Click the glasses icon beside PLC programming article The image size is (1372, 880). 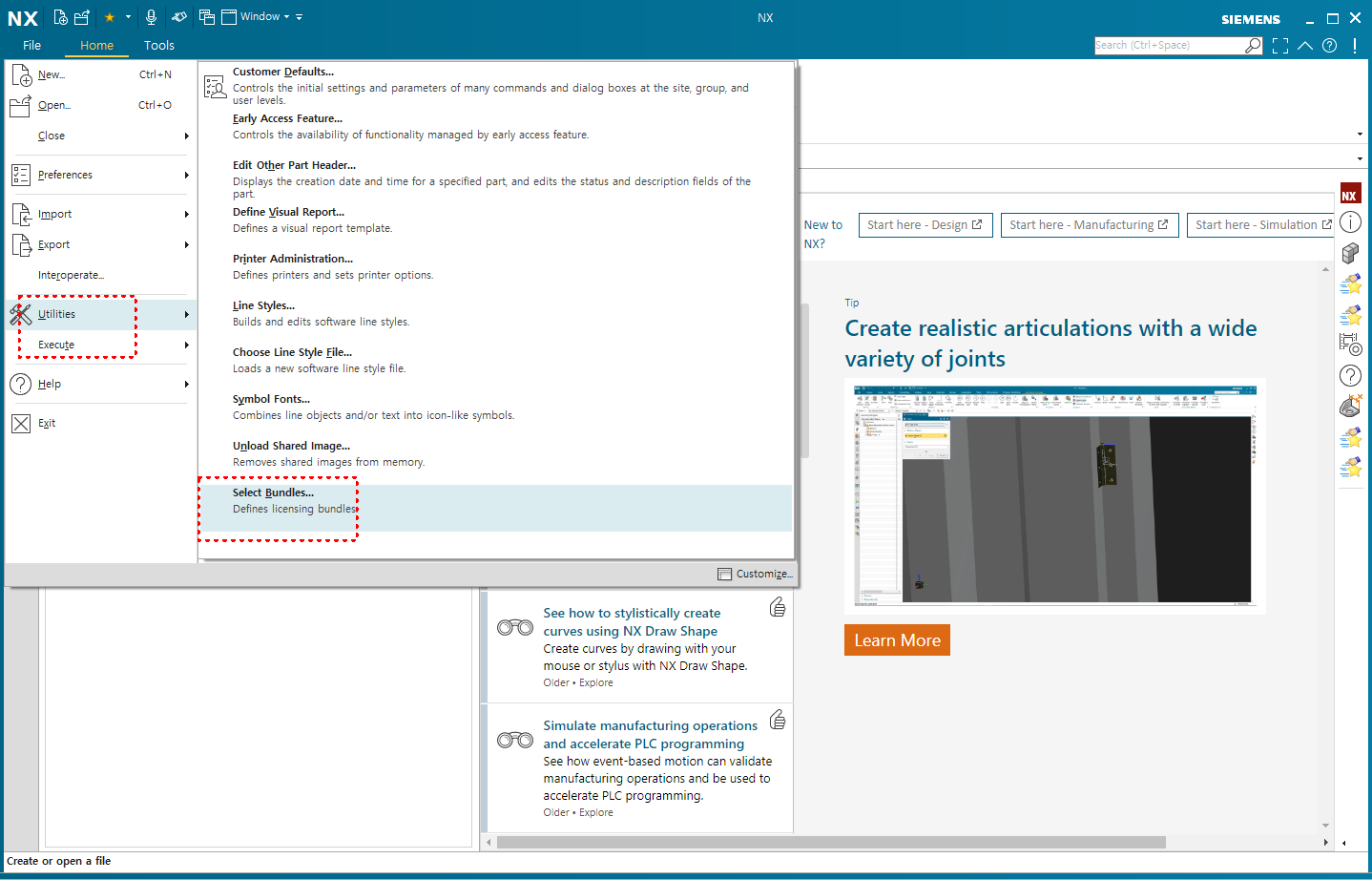515,740
